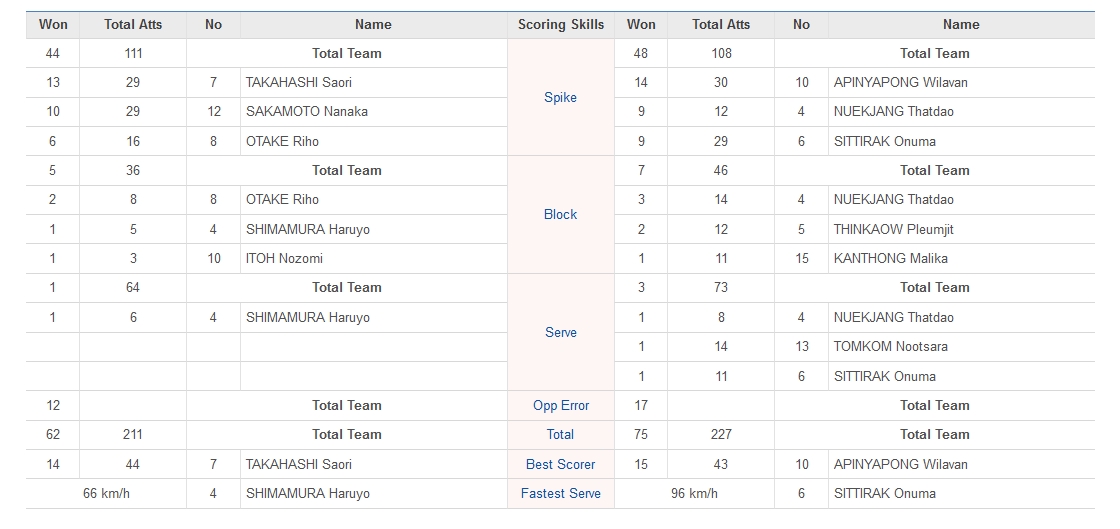The height and width of the screenshot is (529, 1120).
Task: Click the Total link in Scoring Skills column
Action: point(560,435)
